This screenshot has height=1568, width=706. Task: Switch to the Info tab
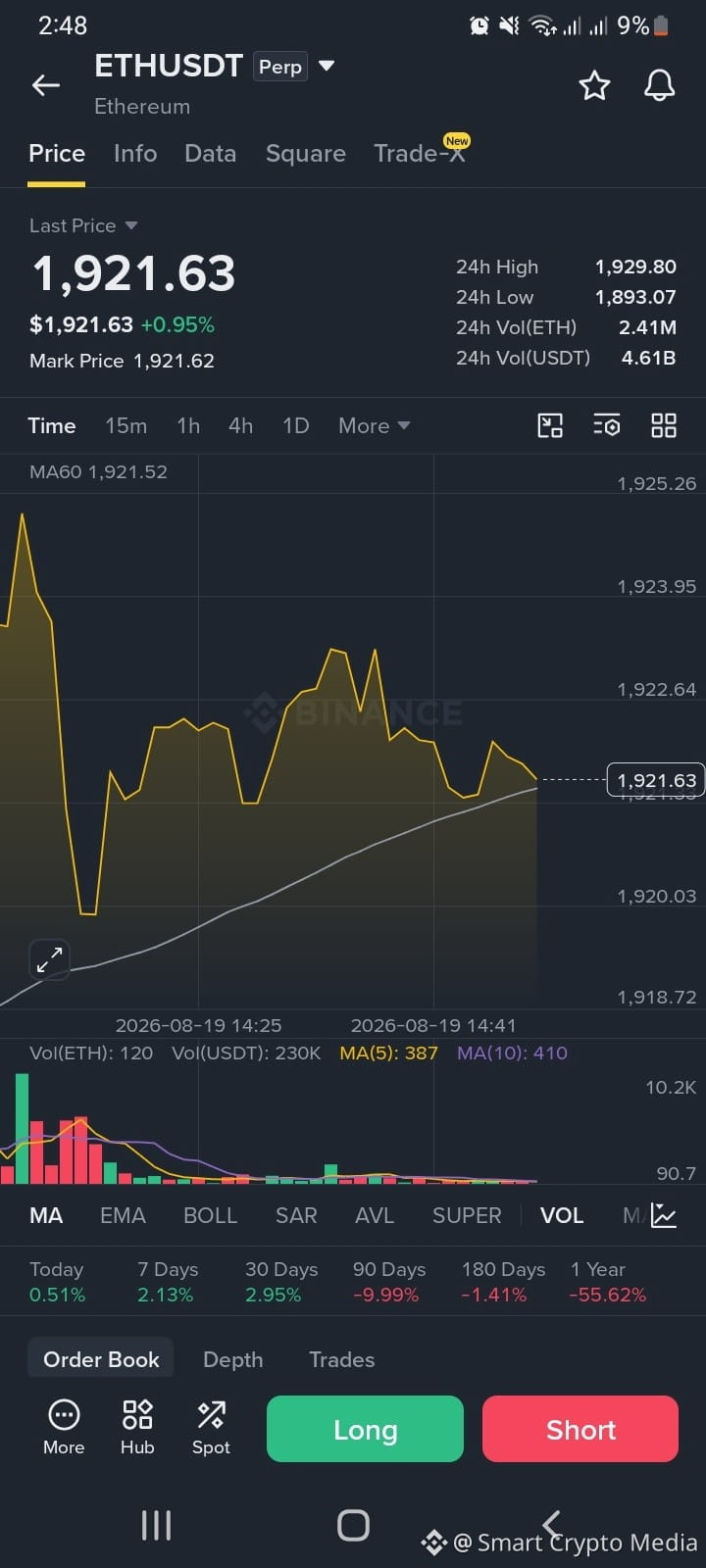tap(135, 154)
